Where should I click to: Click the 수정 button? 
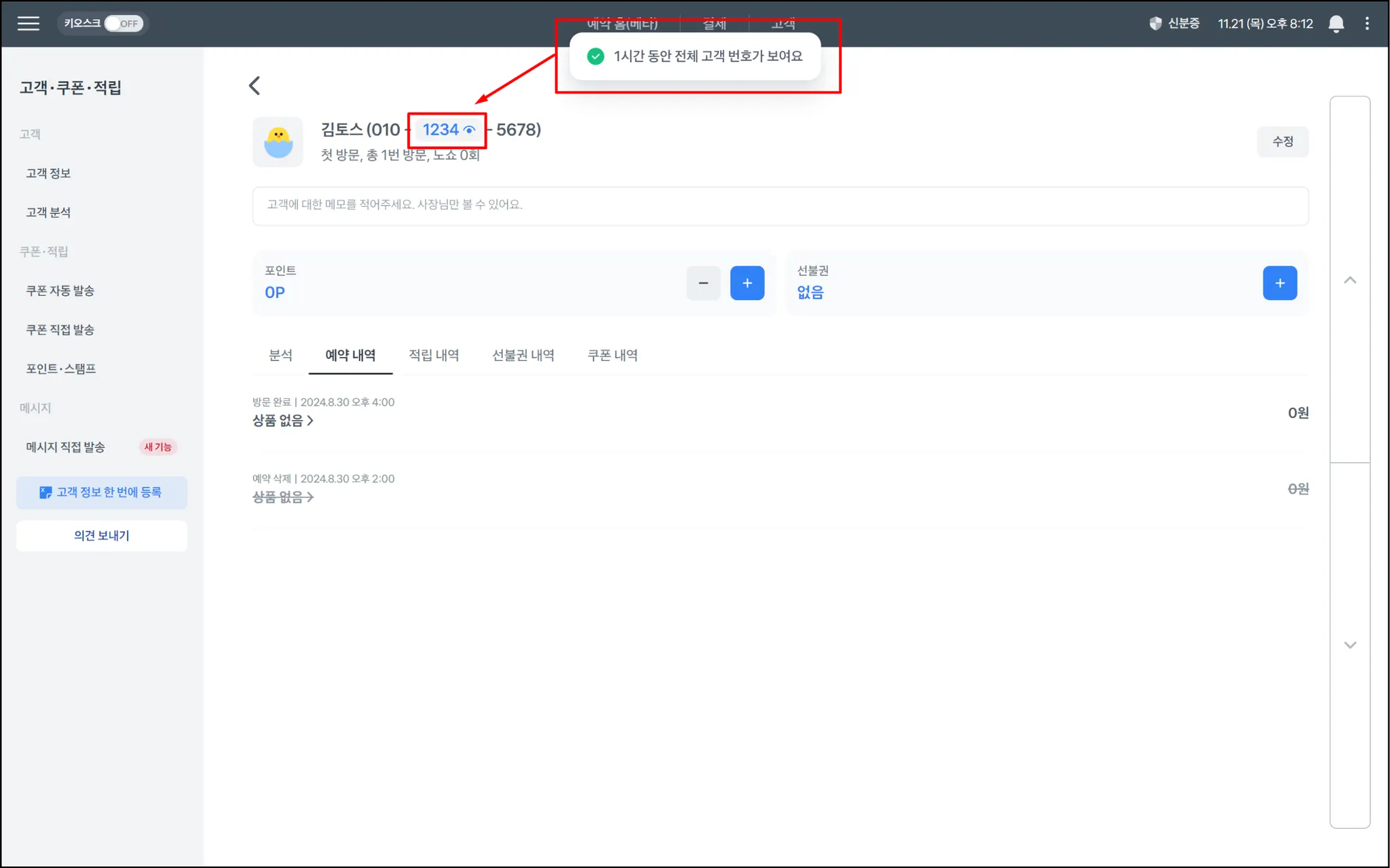[1282, 142]
